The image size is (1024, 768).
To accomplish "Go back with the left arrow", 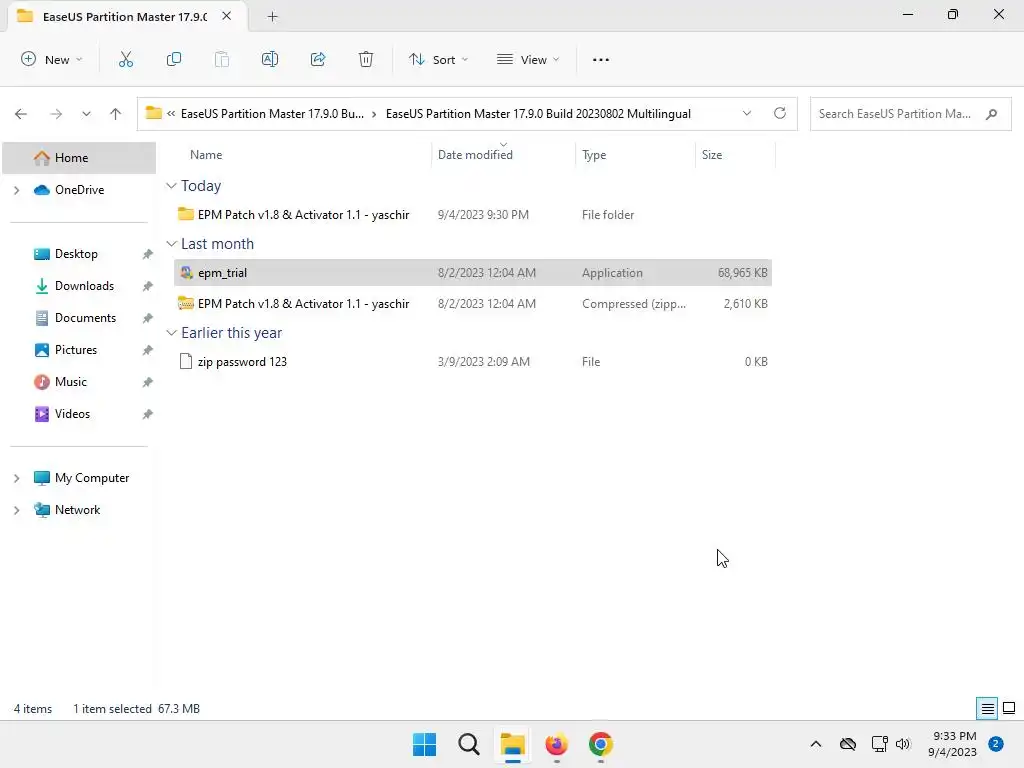I will 21,114.
